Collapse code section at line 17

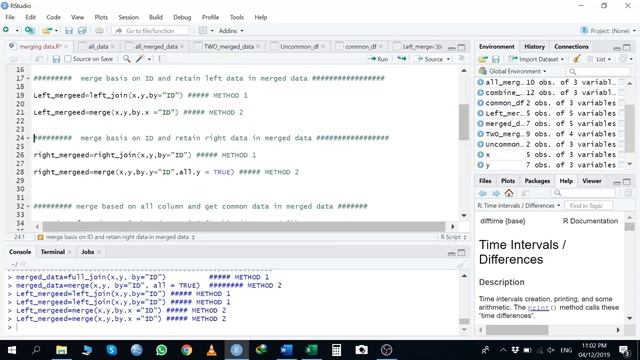(x=28, y=78)
